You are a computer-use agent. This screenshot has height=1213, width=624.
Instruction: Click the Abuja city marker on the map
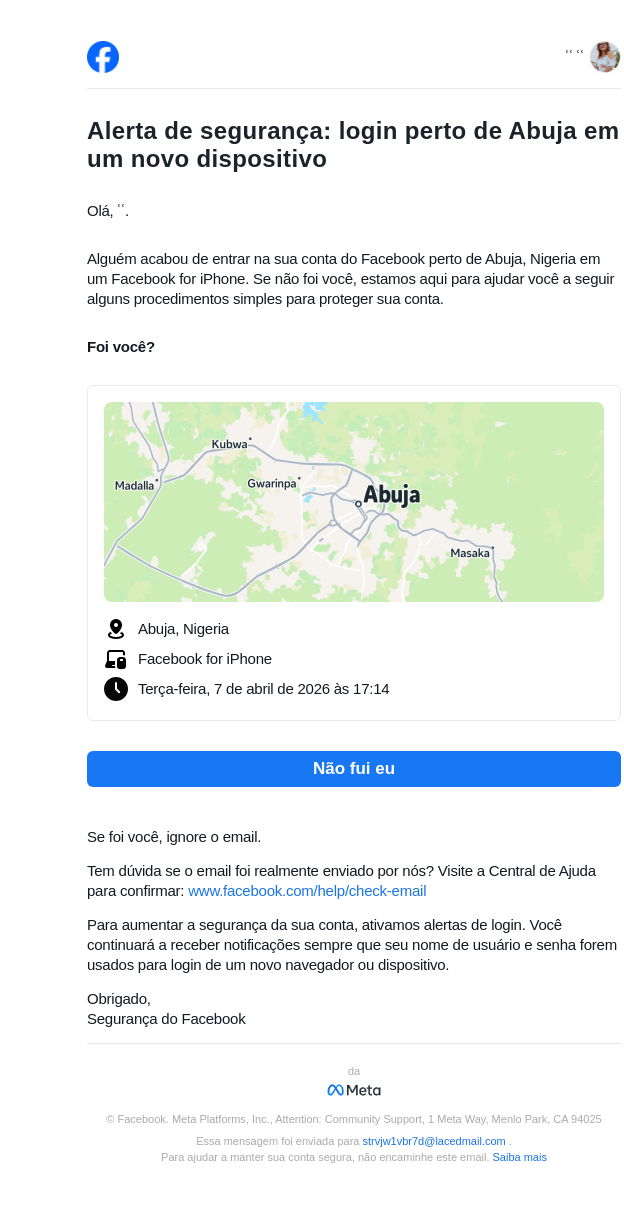pos(358,503)
